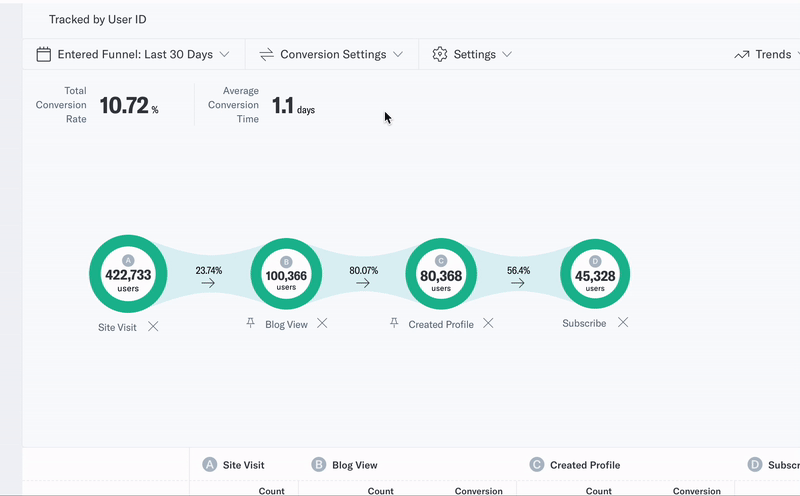Remove the Subscribe step with its X

623,322
